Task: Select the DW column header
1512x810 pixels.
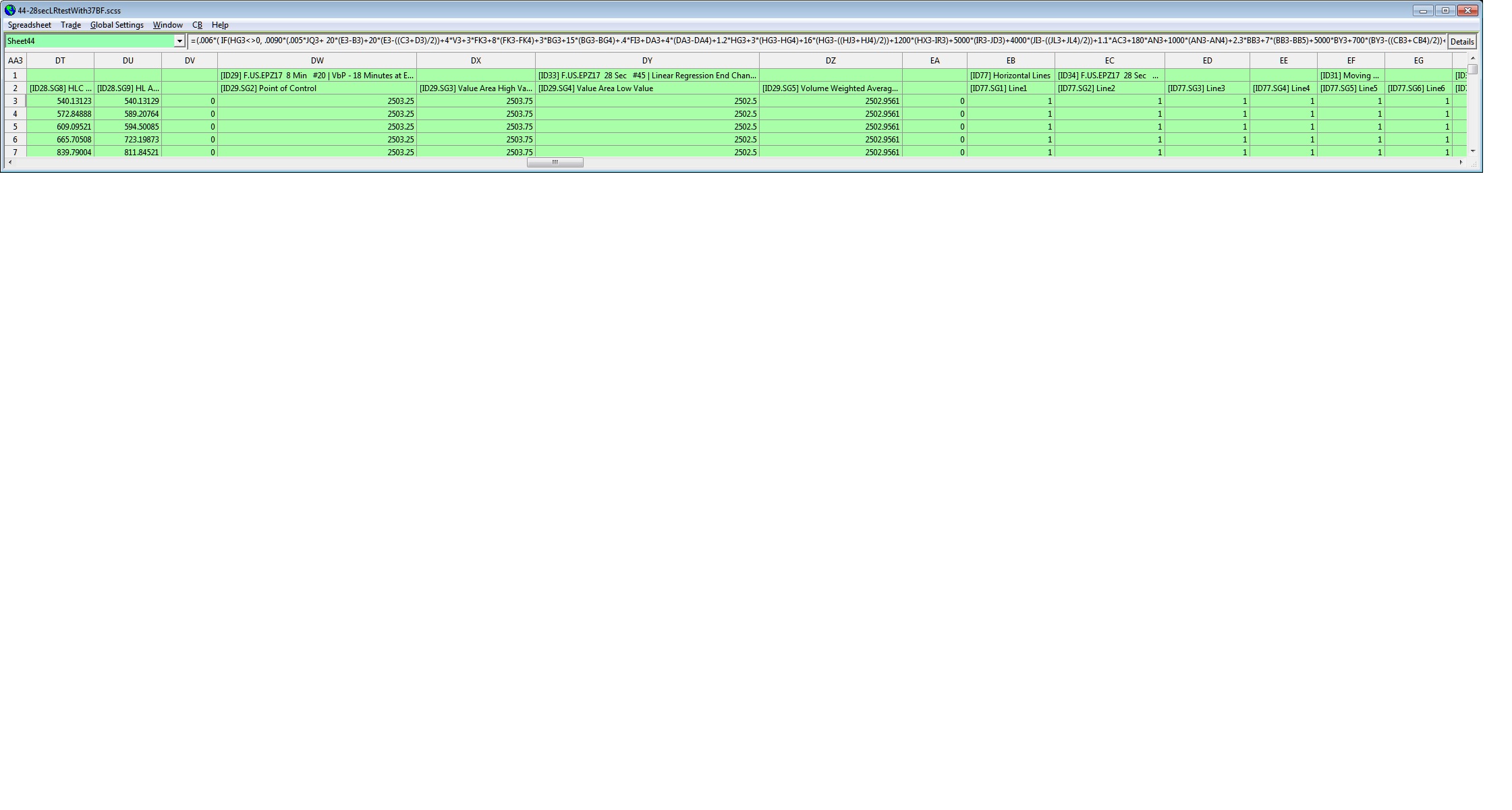Action: coord(316,61)
